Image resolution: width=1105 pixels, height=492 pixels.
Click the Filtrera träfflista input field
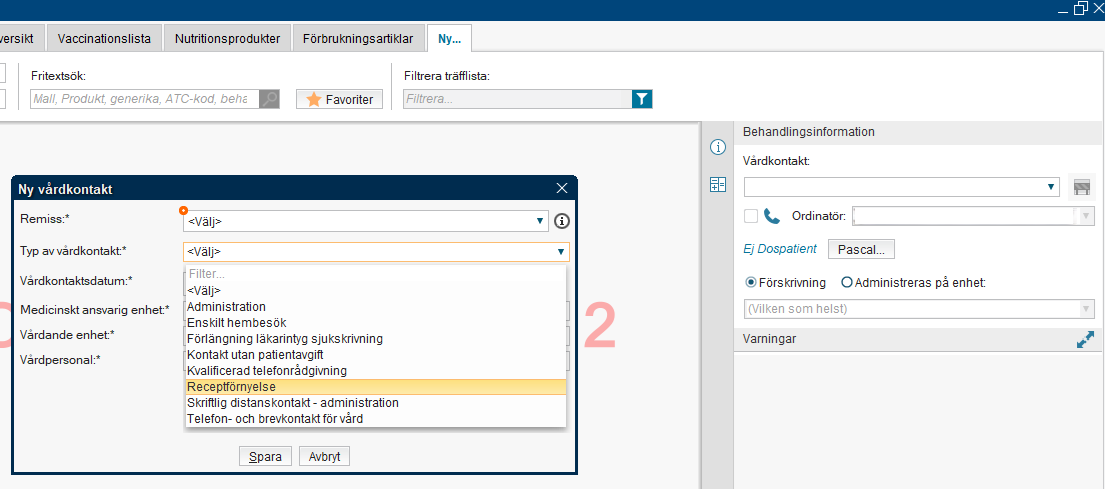click(517, 99)
